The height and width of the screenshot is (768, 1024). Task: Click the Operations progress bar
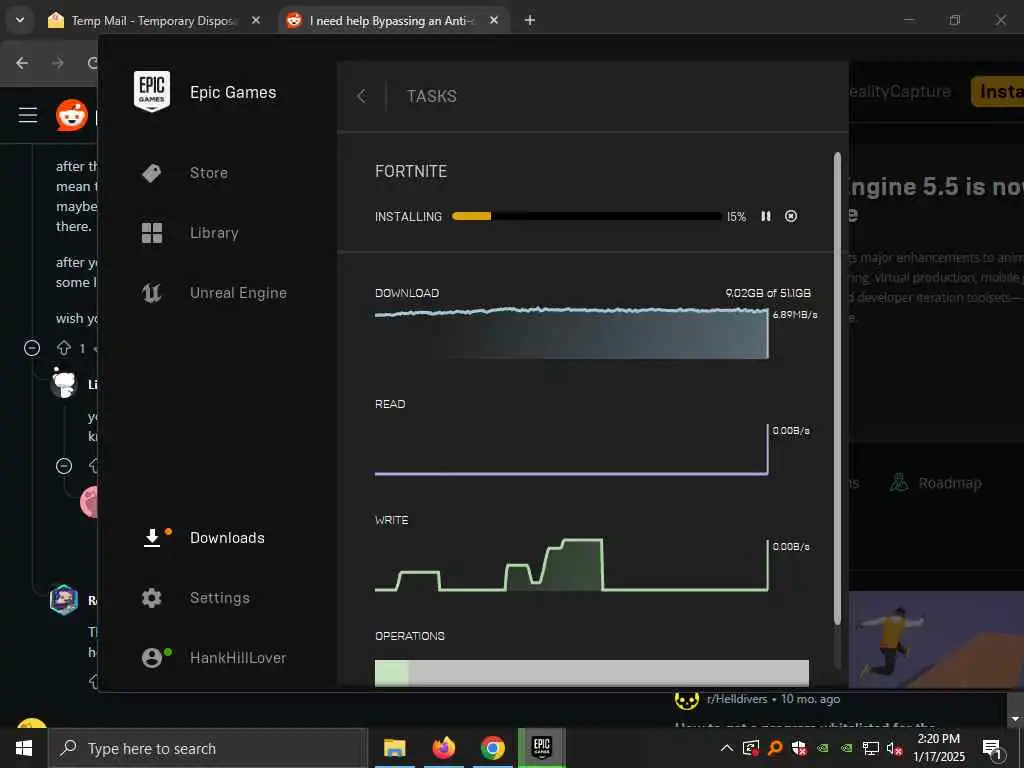point(592,673)
